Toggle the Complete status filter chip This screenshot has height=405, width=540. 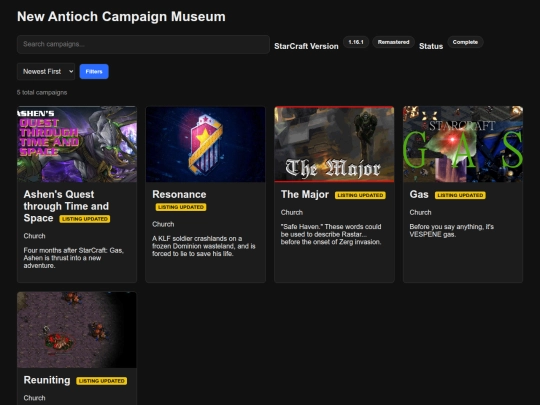click(465, 42)
